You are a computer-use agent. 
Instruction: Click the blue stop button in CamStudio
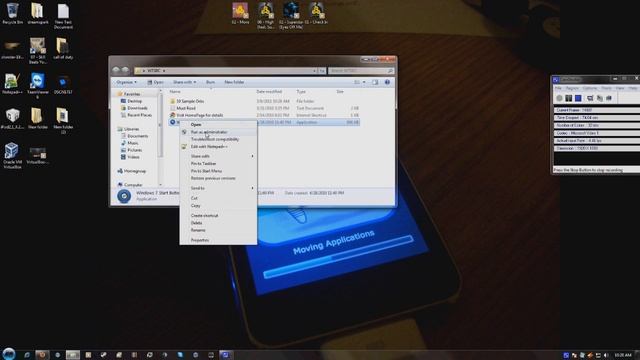[578, 98]
